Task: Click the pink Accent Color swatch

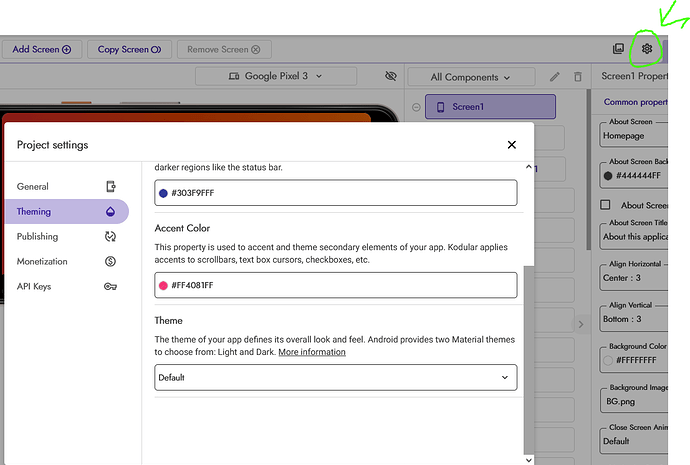Action: click(163, 285)
